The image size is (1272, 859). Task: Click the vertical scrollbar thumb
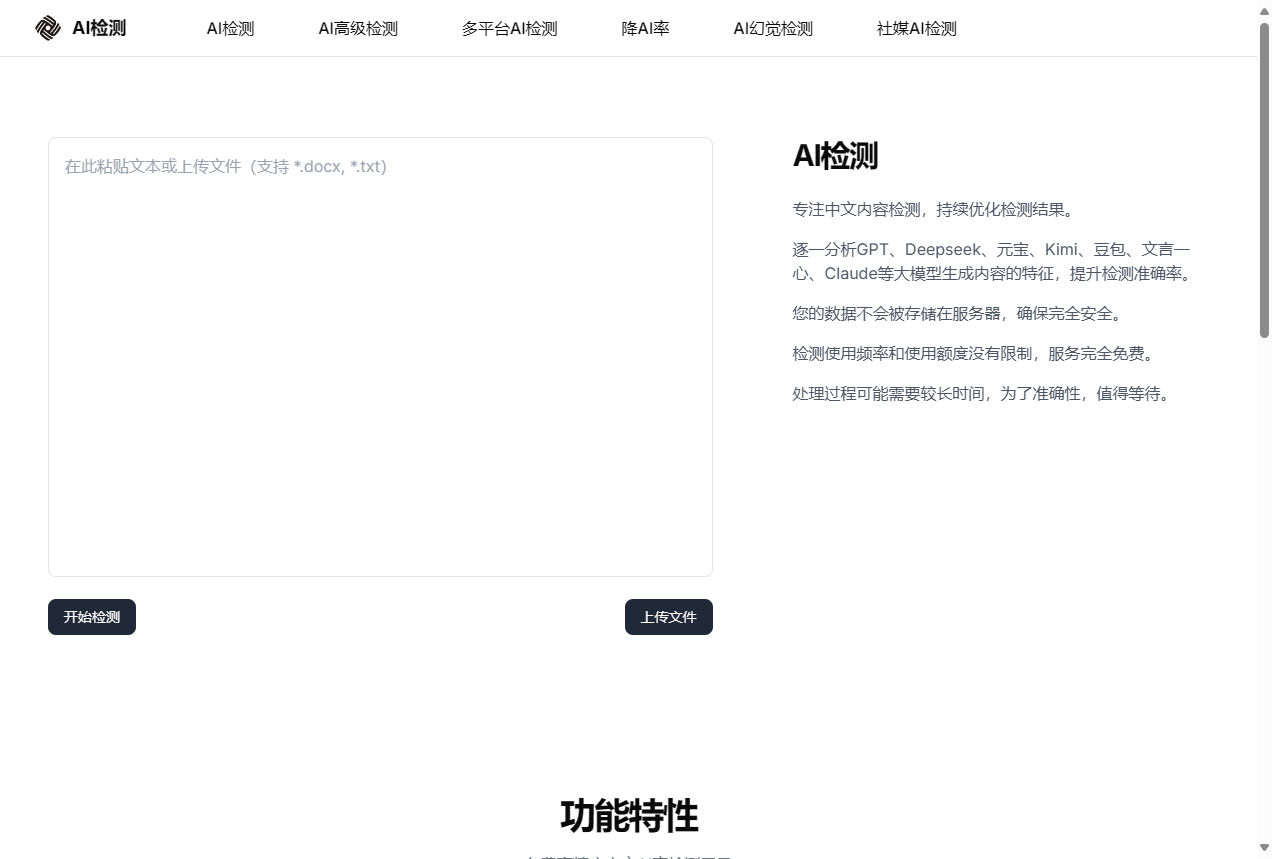click(1264, 180)
